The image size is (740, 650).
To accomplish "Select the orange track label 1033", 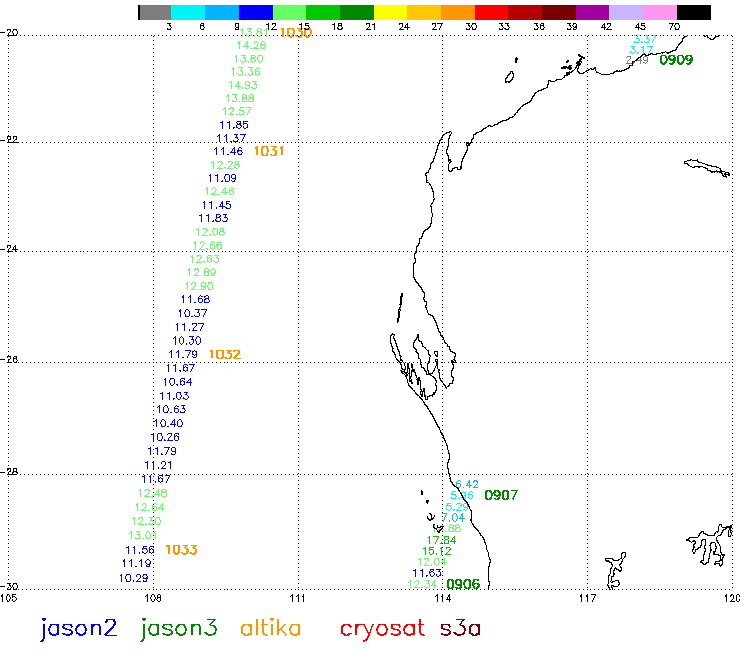I will click(181, 550).
